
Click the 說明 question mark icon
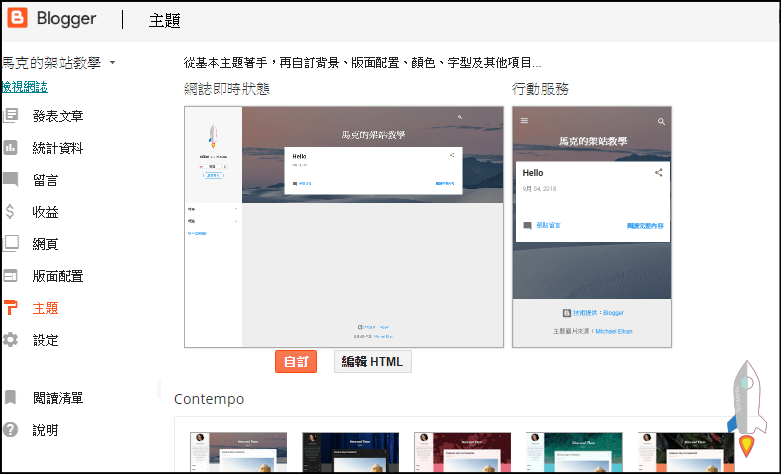pyautogui.click(x=10, y=429)
